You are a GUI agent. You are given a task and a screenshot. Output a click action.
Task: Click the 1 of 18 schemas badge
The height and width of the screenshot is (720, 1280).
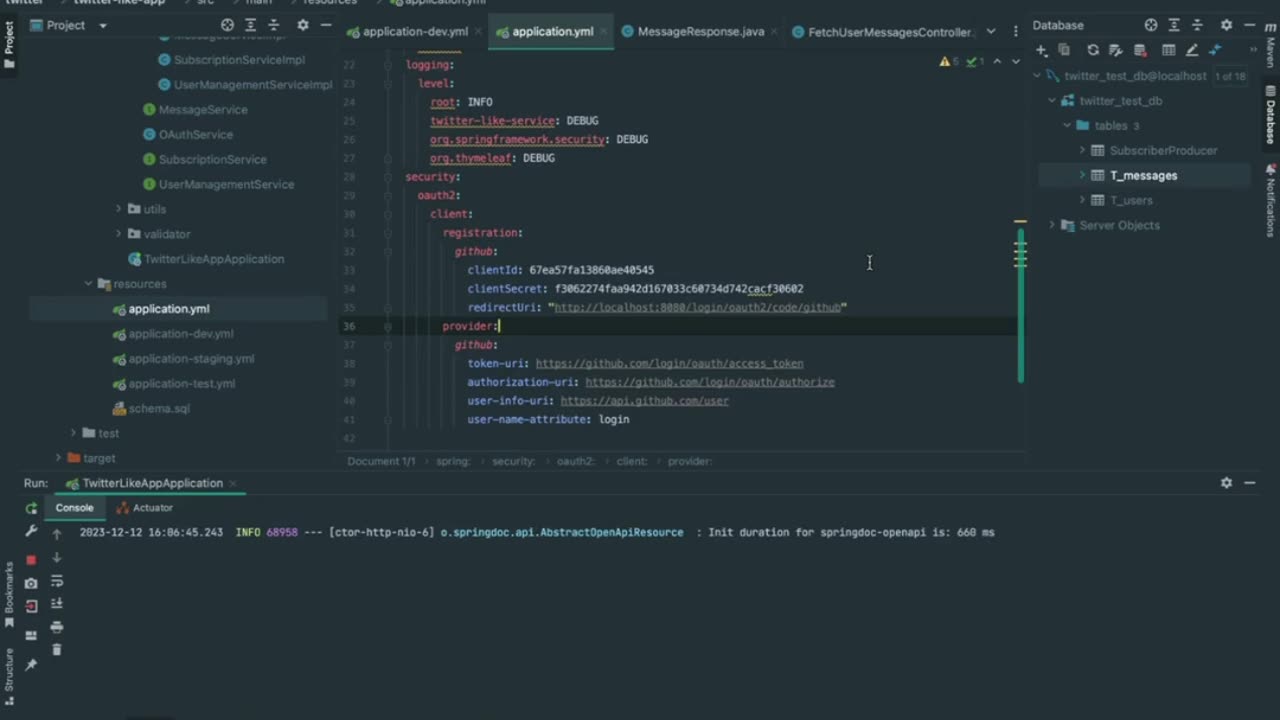click(1229, 76)
